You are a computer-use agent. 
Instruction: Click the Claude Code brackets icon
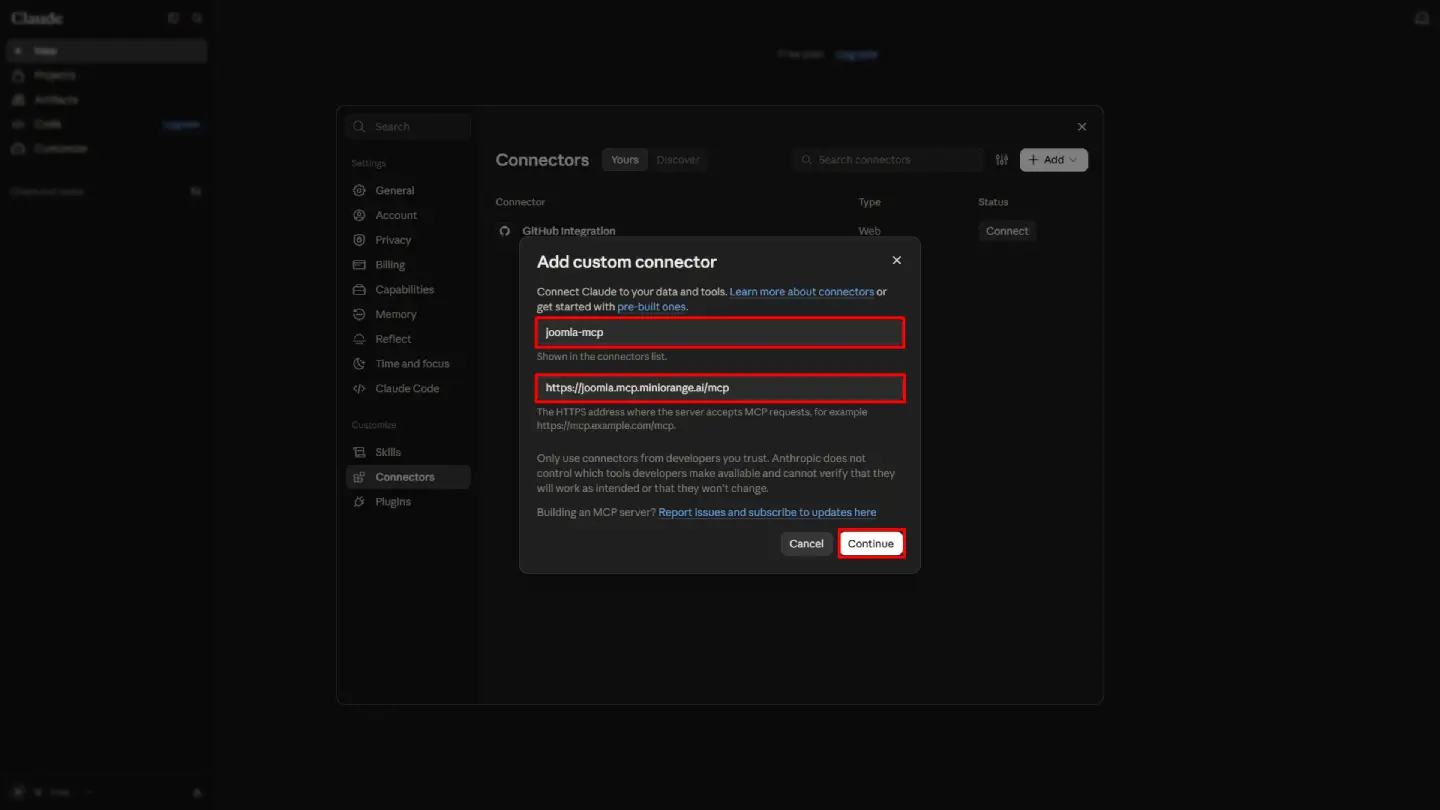[x=359, y=389]
